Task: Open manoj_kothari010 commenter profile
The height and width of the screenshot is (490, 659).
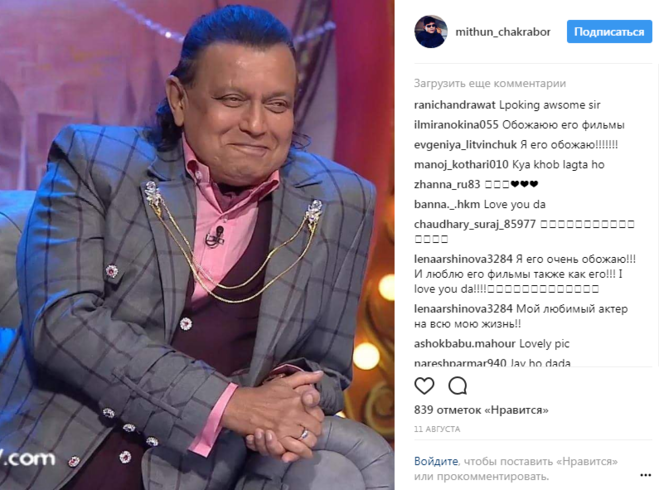Action: tap(461, 164)
